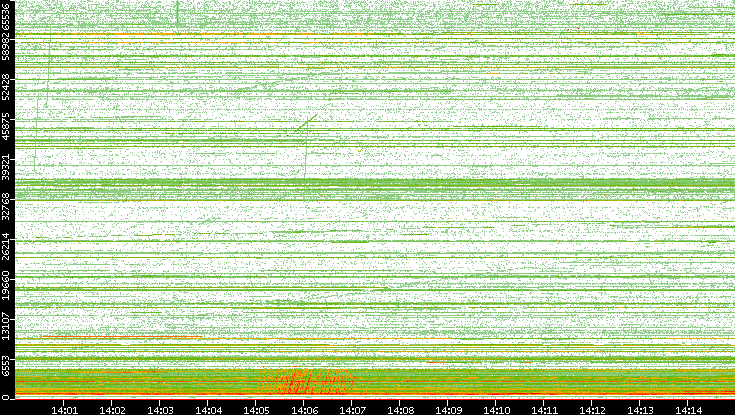This screenshot has width=735, height=415.
Task: Click the 13107 port axis label
Action: [x=5, y=325]
